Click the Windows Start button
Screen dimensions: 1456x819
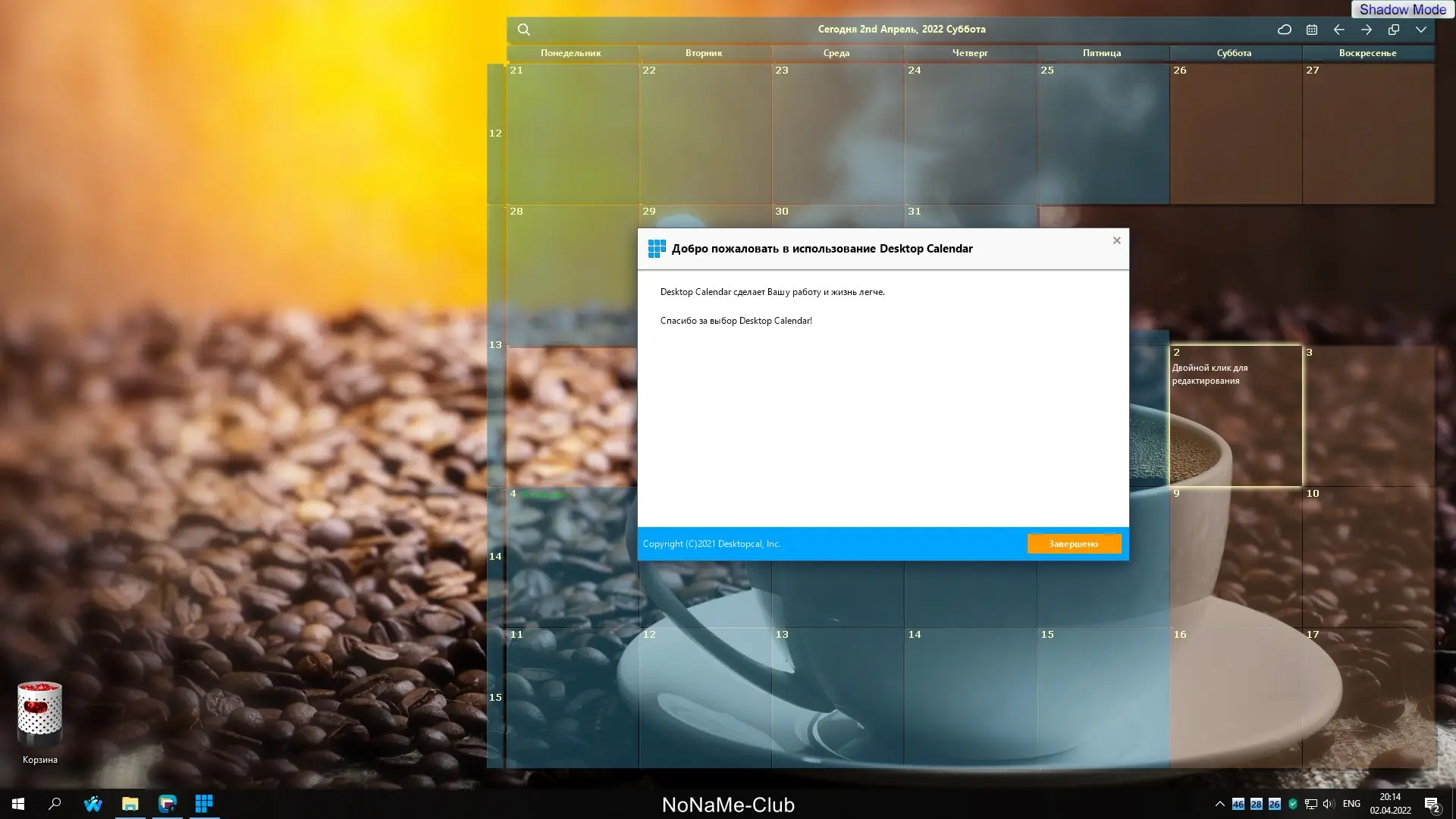pos(18,803)
